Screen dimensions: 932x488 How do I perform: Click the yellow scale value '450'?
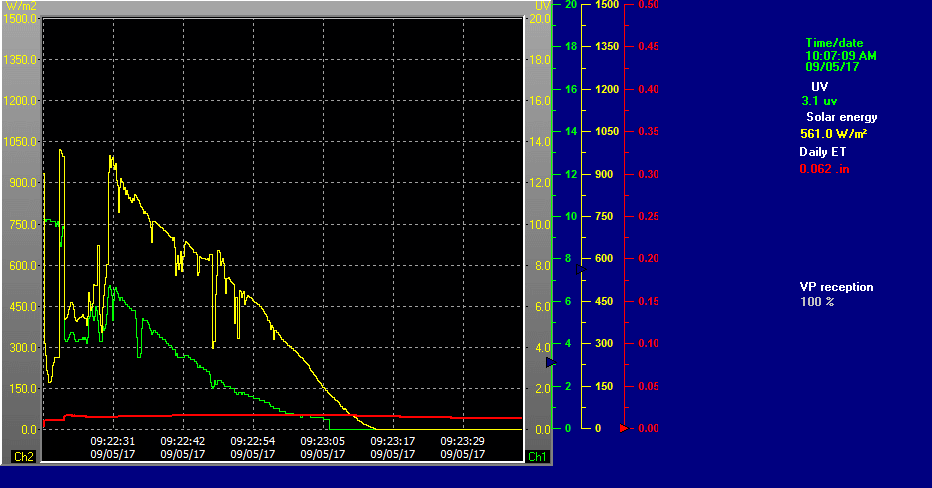(604, 301)
